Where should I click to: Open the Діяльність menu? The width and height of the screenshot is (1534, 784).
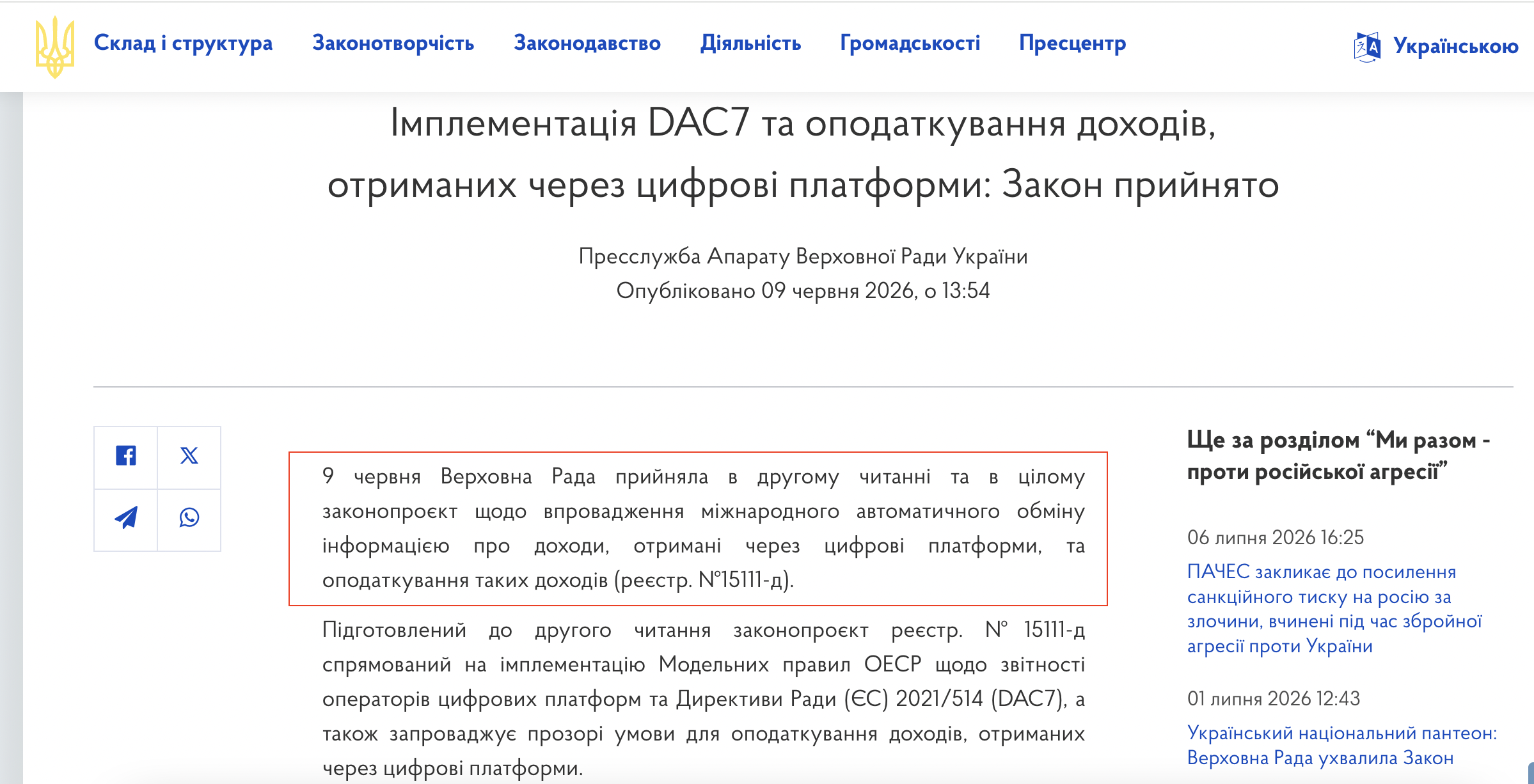pyautogui.click(x=750, y=43)
